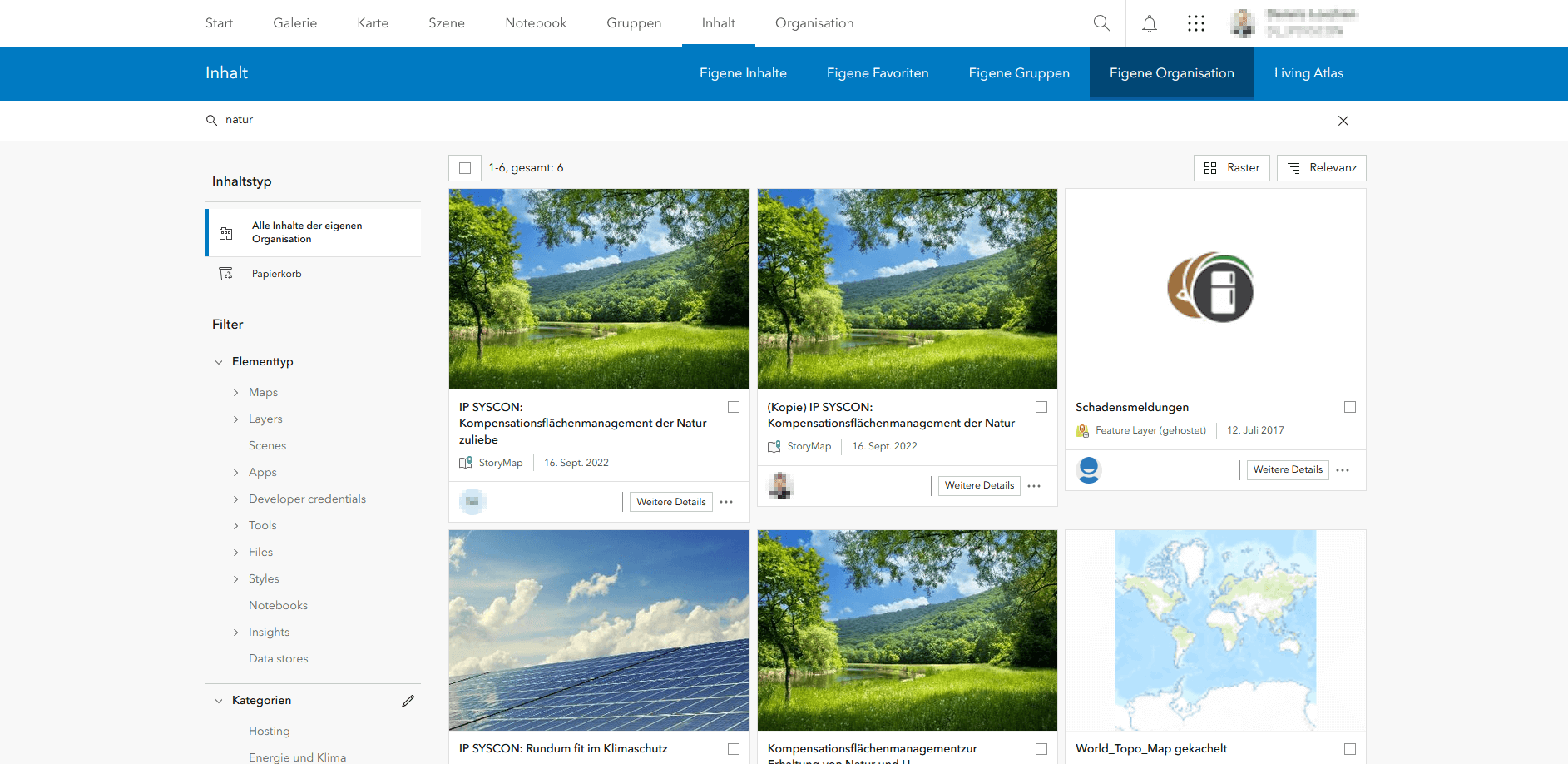Image resolution: width=1568 pixels, height=764 pixels.
Task: Open the Notebook menu item
Action: tap(536, 23)
